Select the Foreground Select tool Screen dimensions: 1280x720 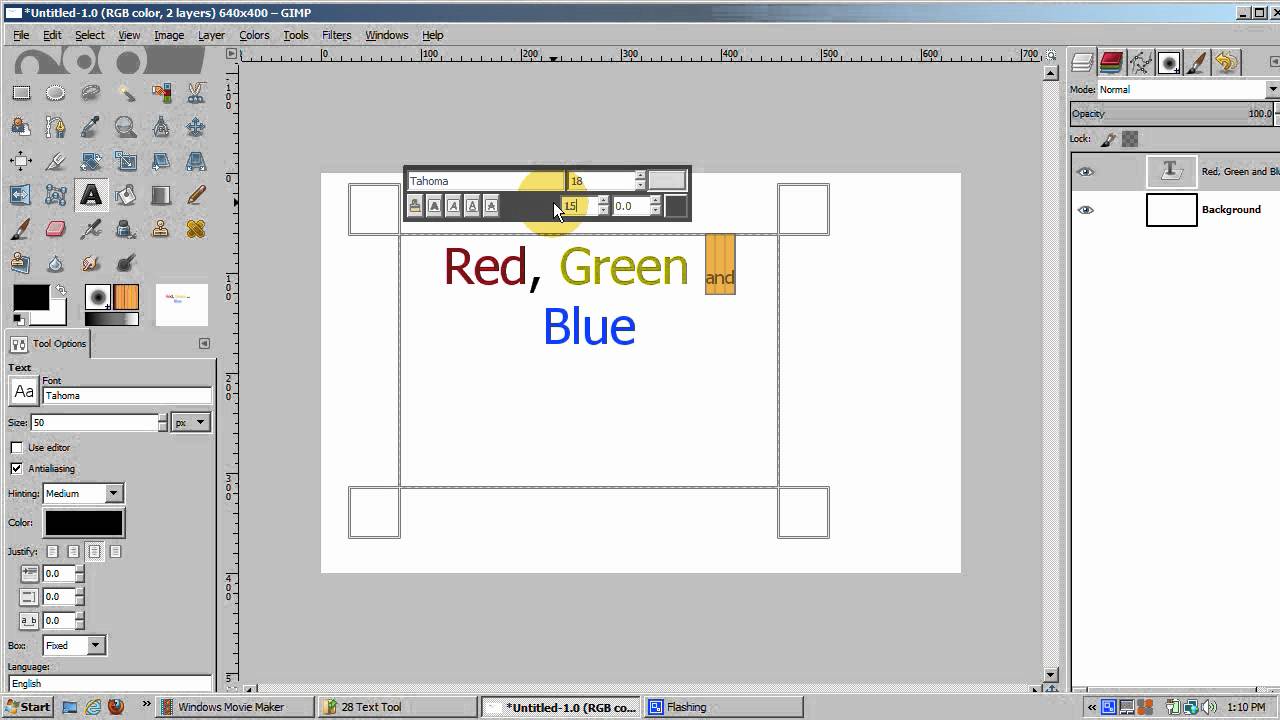click(x=21, y=127)
